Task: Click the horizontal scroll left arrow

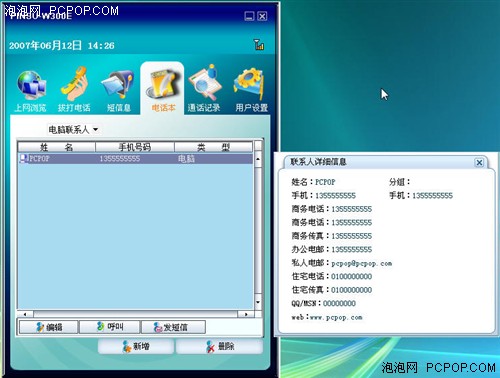Action: (26, 314)
